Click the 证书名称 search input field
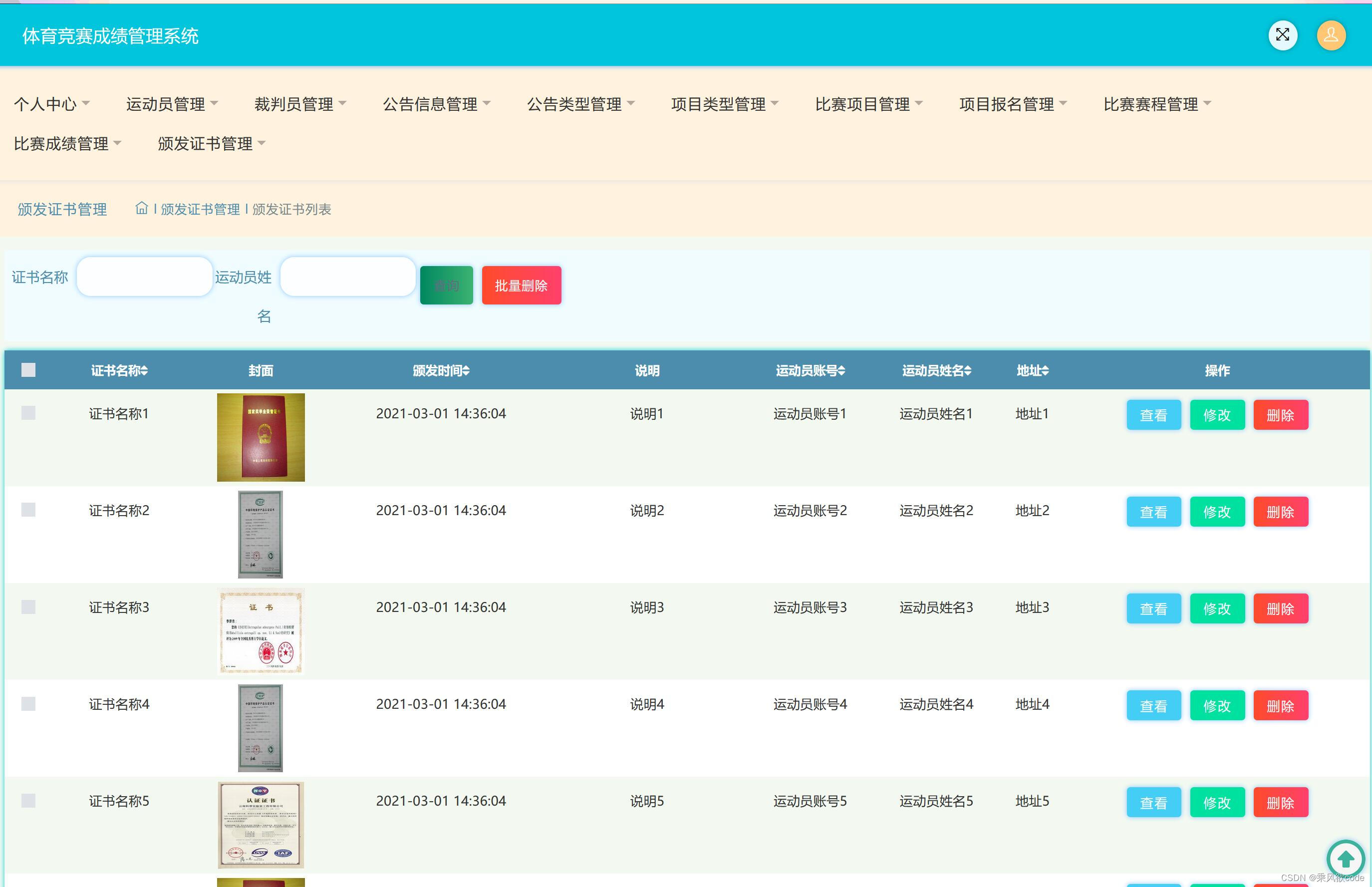The height and width of the screenshot is (887, 1372). pyautogui.click(x=145, y=277)
